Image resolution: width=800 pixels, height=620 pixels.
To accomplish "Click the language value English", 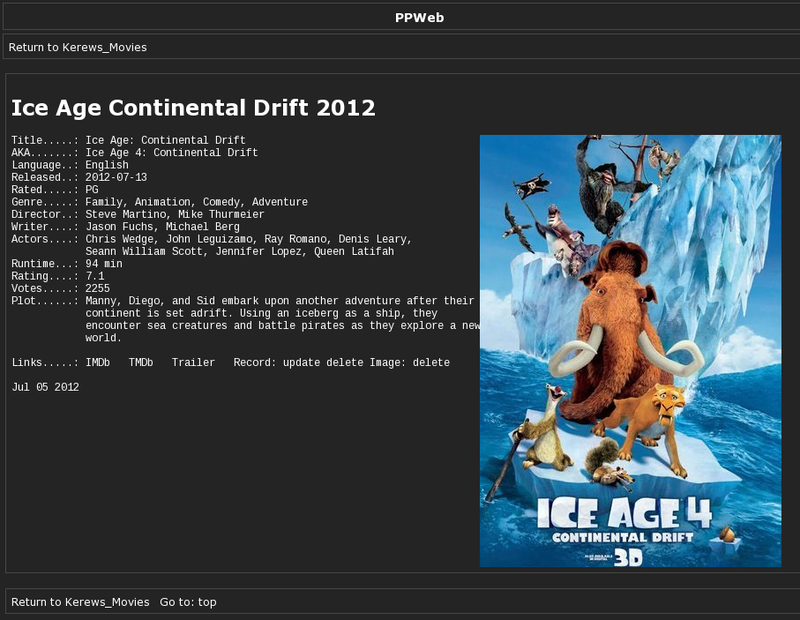I will (107, 165).
